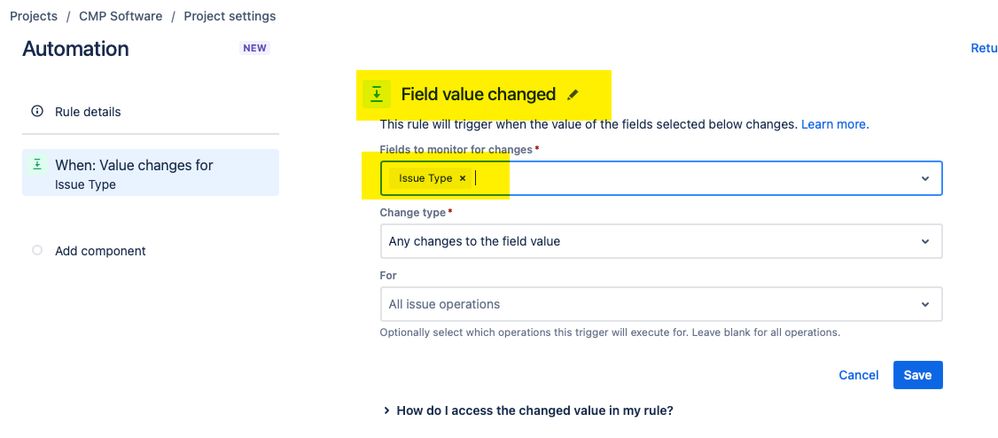Click the pencil edit icon beside Field value changed

[x=573, y=95]
